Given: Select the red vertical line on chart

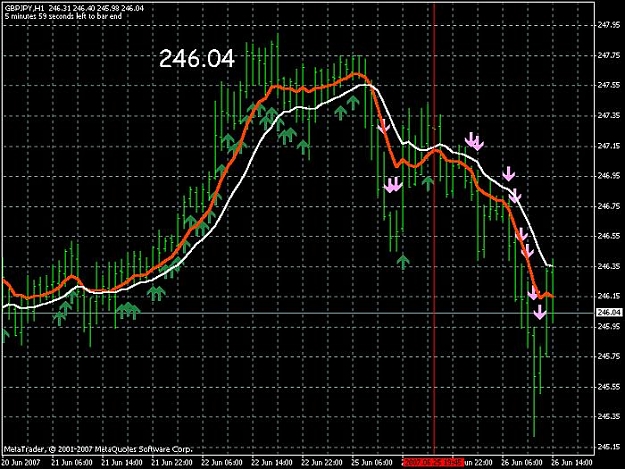Looking at the screenshot, I should 434,231.
